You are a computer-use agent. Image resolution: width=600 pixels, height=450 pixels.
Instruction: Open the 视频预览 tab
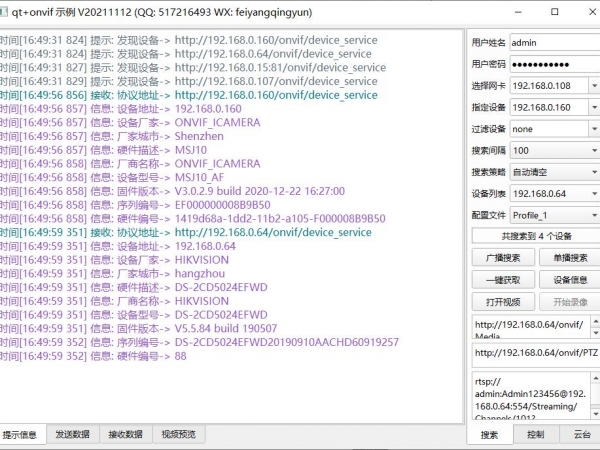[179, 435]
